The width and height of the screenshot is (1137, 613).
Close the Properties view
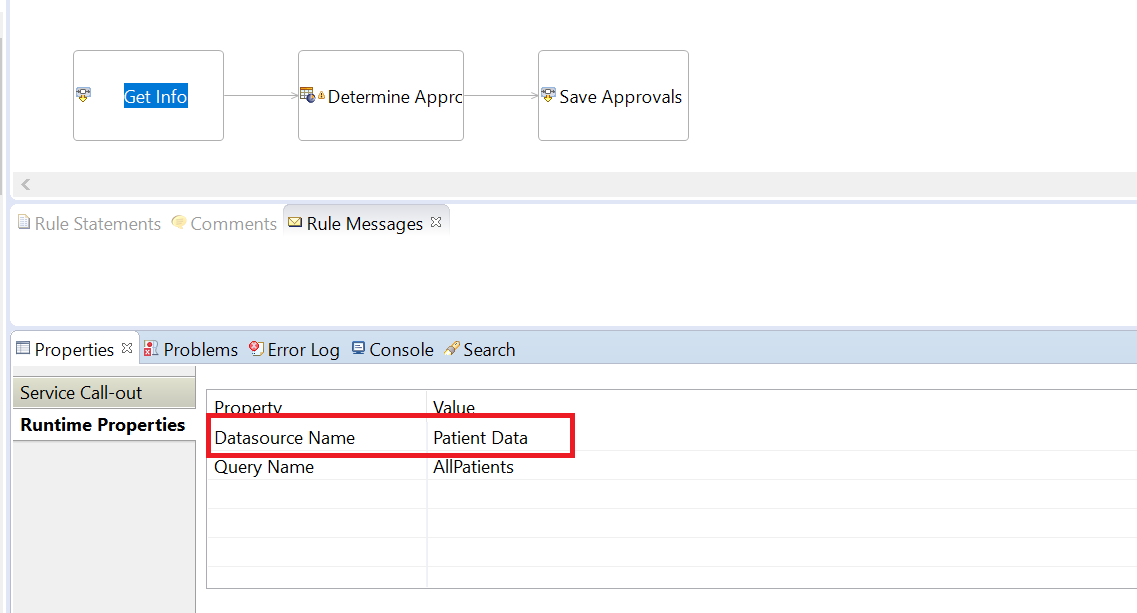pyautogui.click(x=127, y=348)
